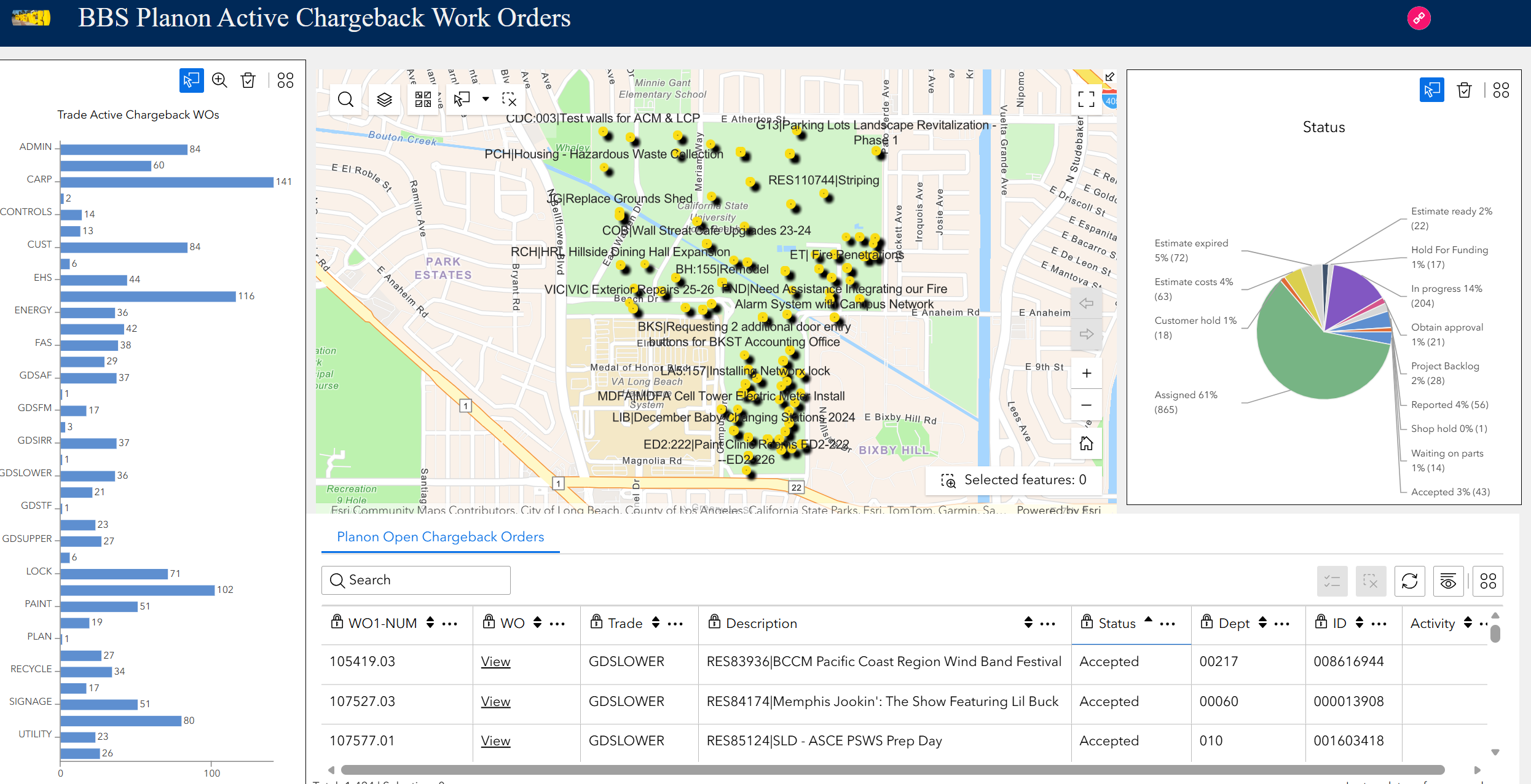Image resolution: width=1531 pixels, height=784 pixels.
Task: Open View link for work order 105419.03
Action: click(495, 662)
